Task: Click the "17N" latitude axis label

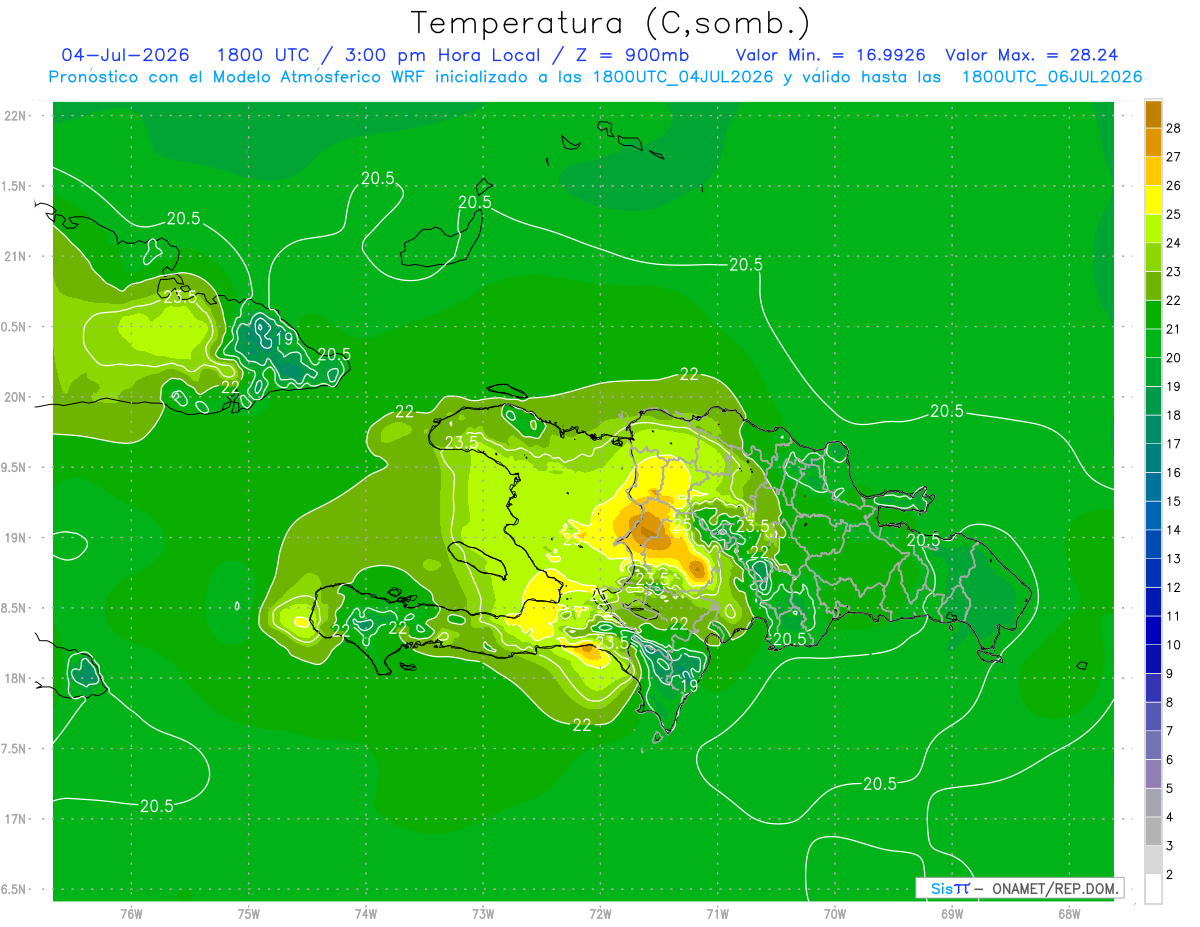Action: [15, 819]
